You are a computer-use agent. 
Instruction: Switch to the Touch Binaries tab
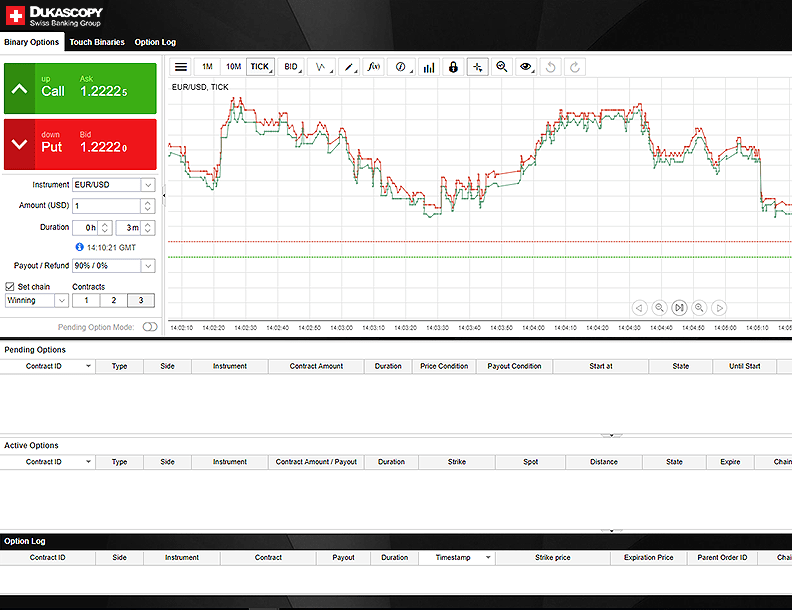[97, 42]
